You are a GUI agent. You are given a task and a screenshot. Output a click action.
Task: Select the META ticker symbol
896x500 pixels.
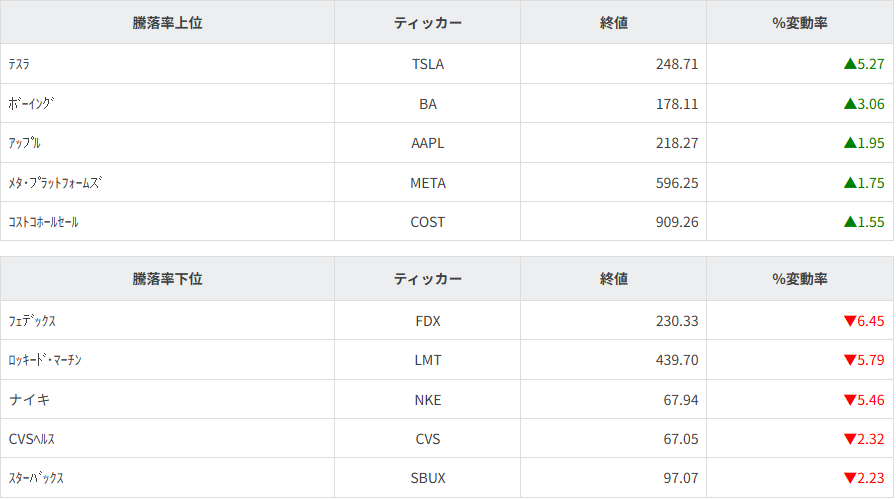(428, 183)
